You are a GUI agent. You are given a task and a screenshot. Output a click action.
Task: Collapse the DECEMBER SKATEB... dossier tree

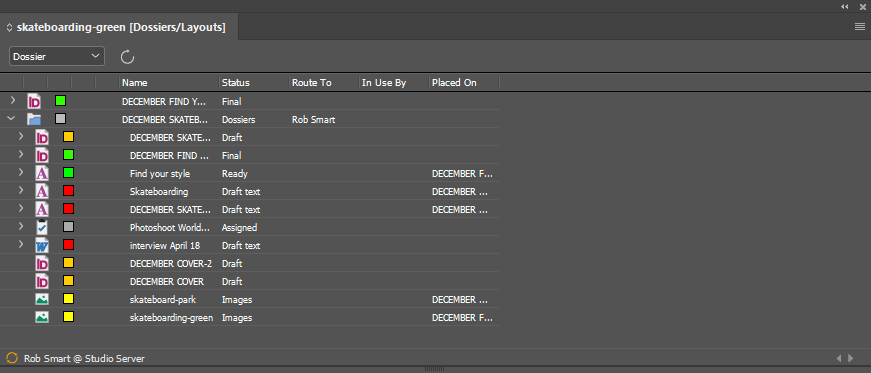(x=11, y=118)
